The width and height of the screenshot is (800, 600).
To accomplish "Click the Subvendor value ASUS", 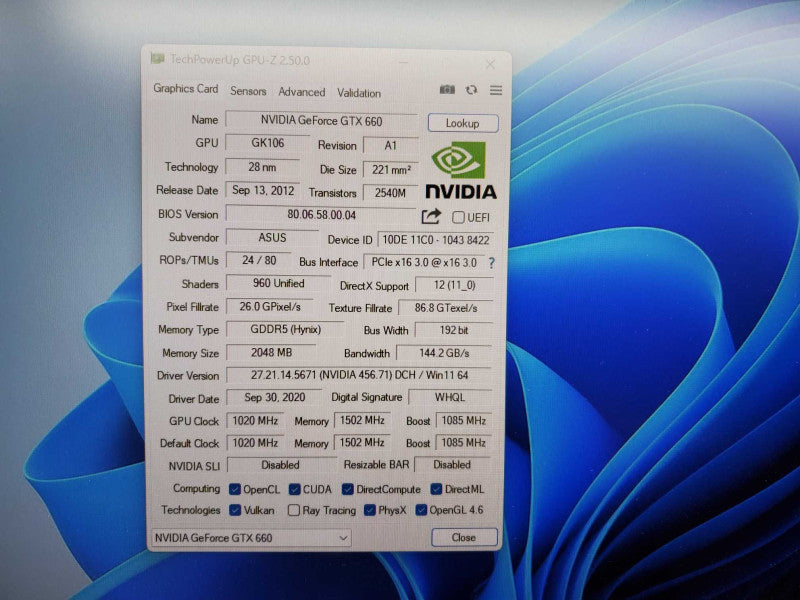I will pyautogui.click(x=272, y=238).
